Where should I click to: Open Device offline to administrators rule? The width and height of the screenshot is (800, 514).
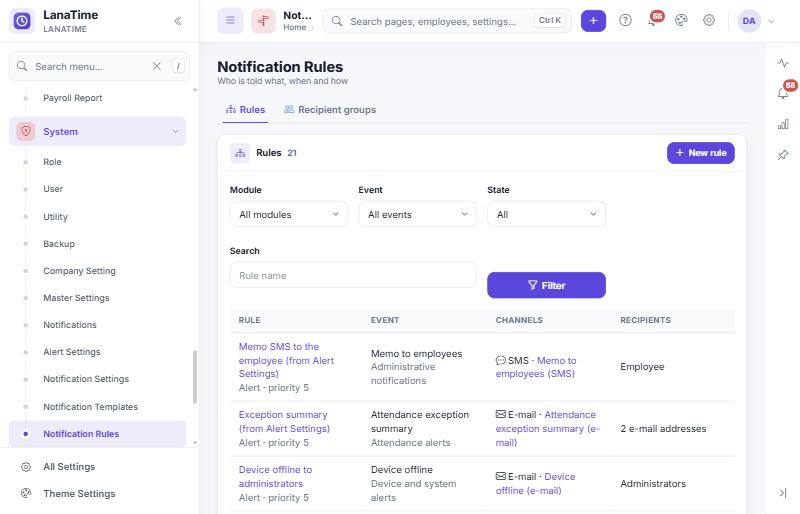pyautogui.click(x=275, y=476)
